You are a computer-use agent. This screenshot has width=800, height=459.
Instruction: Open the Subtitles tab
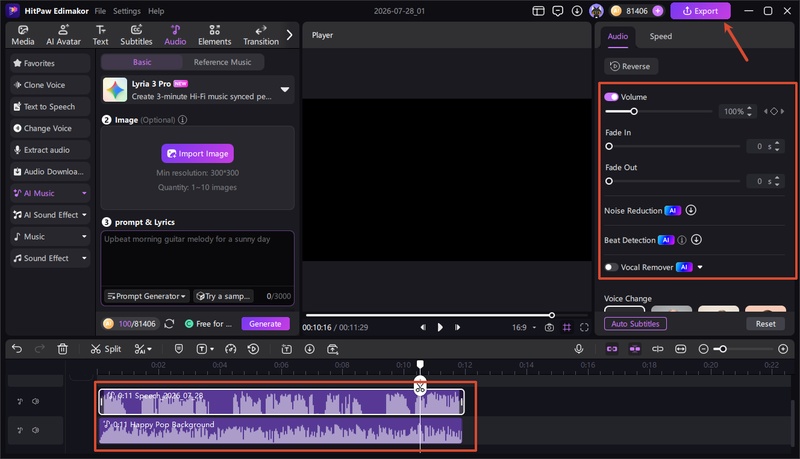click(x=136, y=35)
